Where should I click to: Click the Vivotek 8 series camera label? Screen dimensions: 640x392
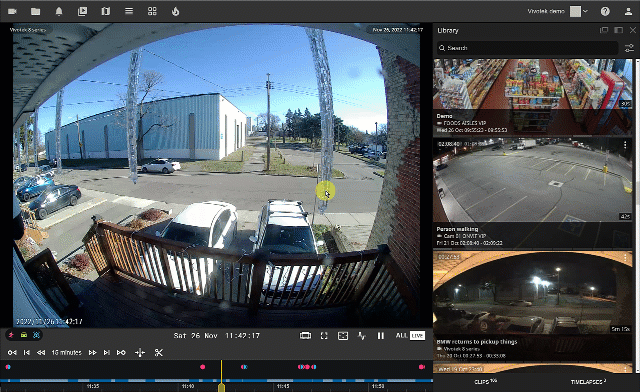pos(28,30)
